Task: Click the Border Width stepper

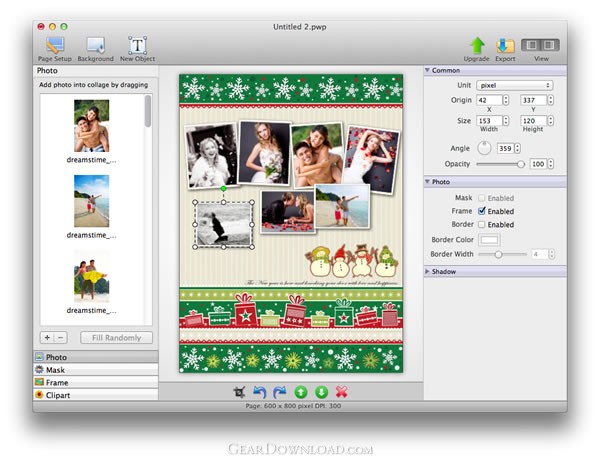Action: coord(551,254)
